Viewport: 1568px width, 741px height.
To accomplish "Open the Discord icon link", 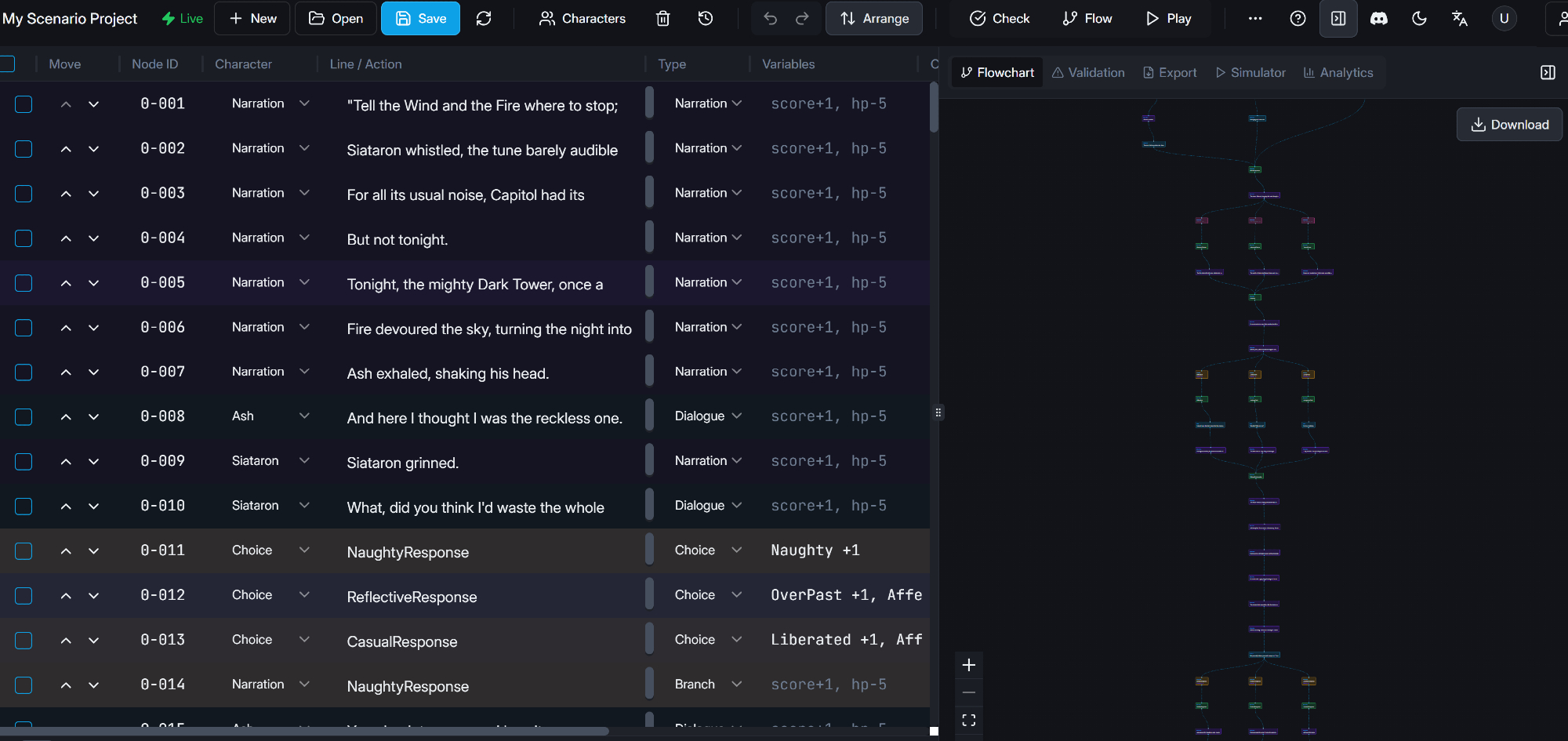I will point(1378,19).
